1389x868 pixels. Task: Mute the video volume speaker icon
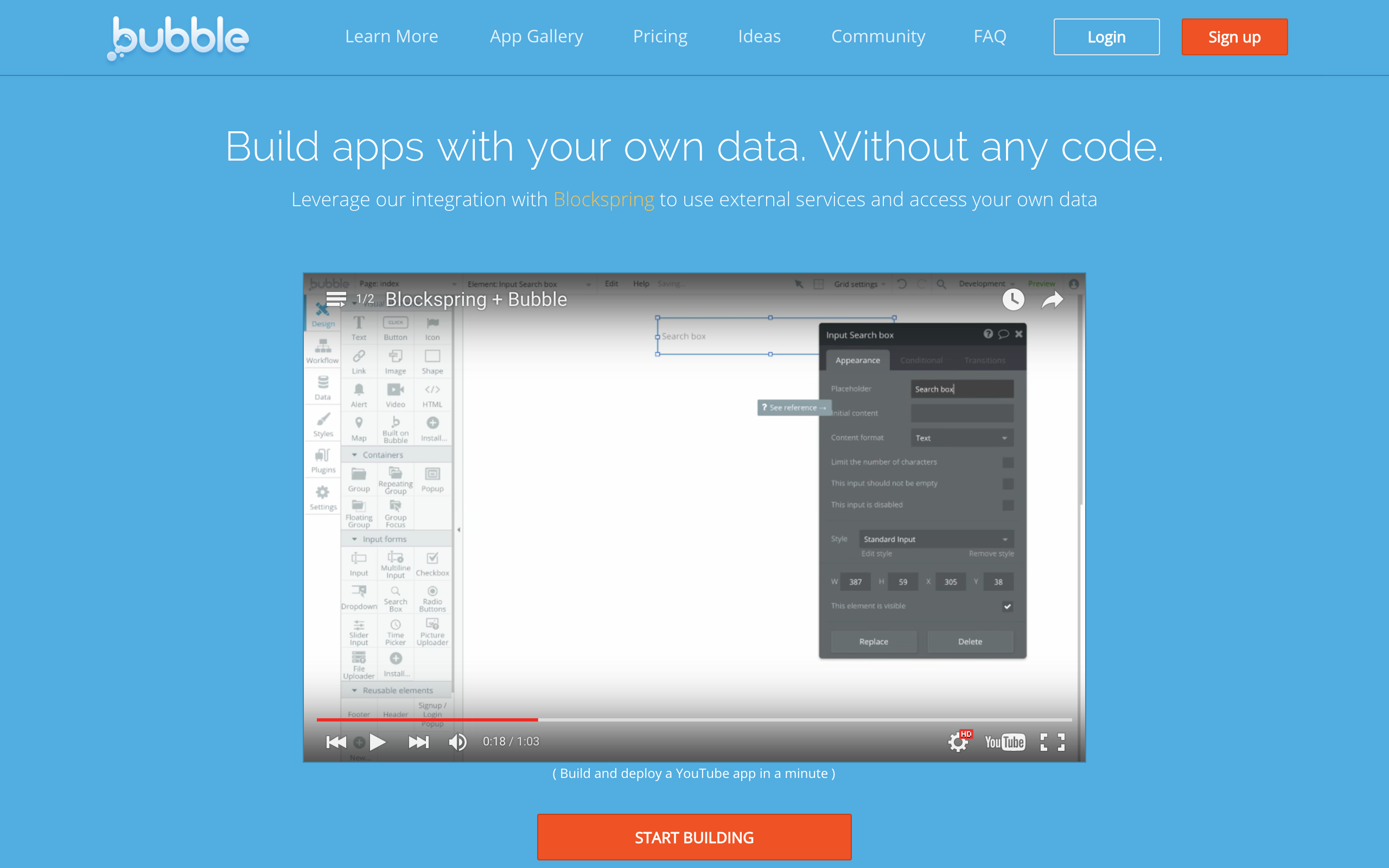pyautogui.click(x=457, y=742)
